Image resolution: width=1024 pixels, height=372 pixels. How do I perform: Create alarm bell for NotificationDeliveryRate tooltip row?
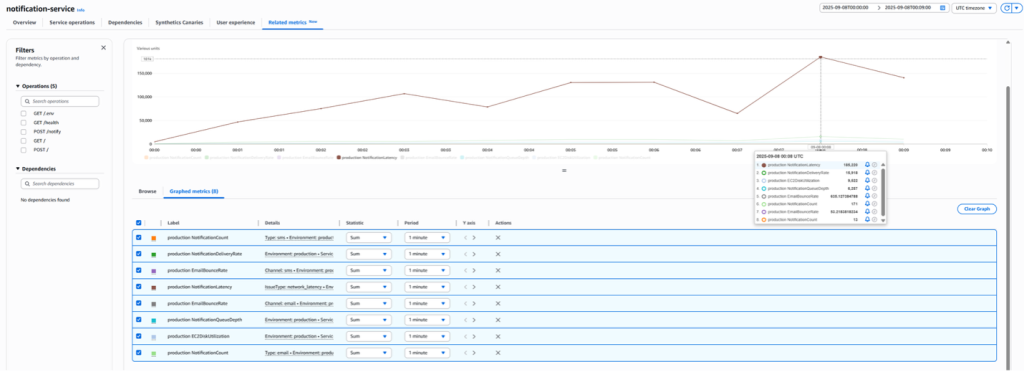[x=867, y=172]
